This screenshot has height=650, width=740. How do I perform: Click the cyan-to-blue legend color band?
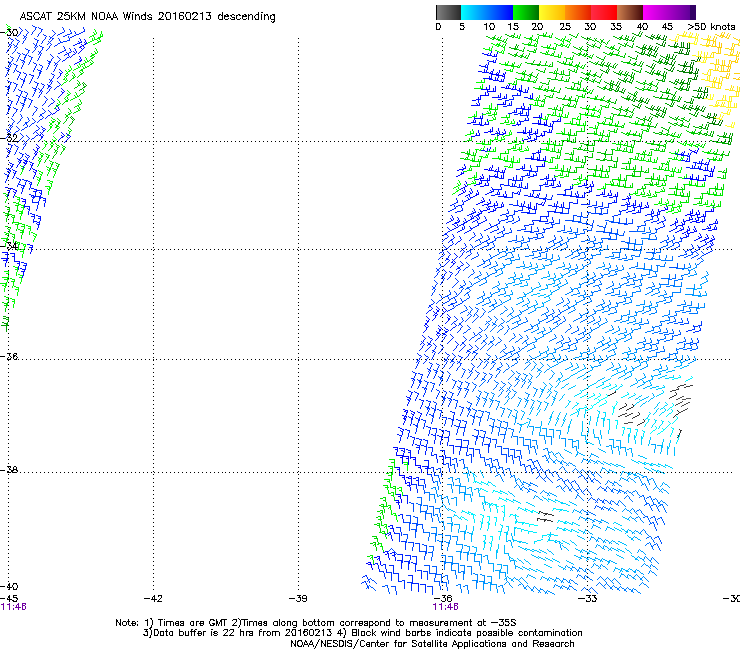point(487,12)
